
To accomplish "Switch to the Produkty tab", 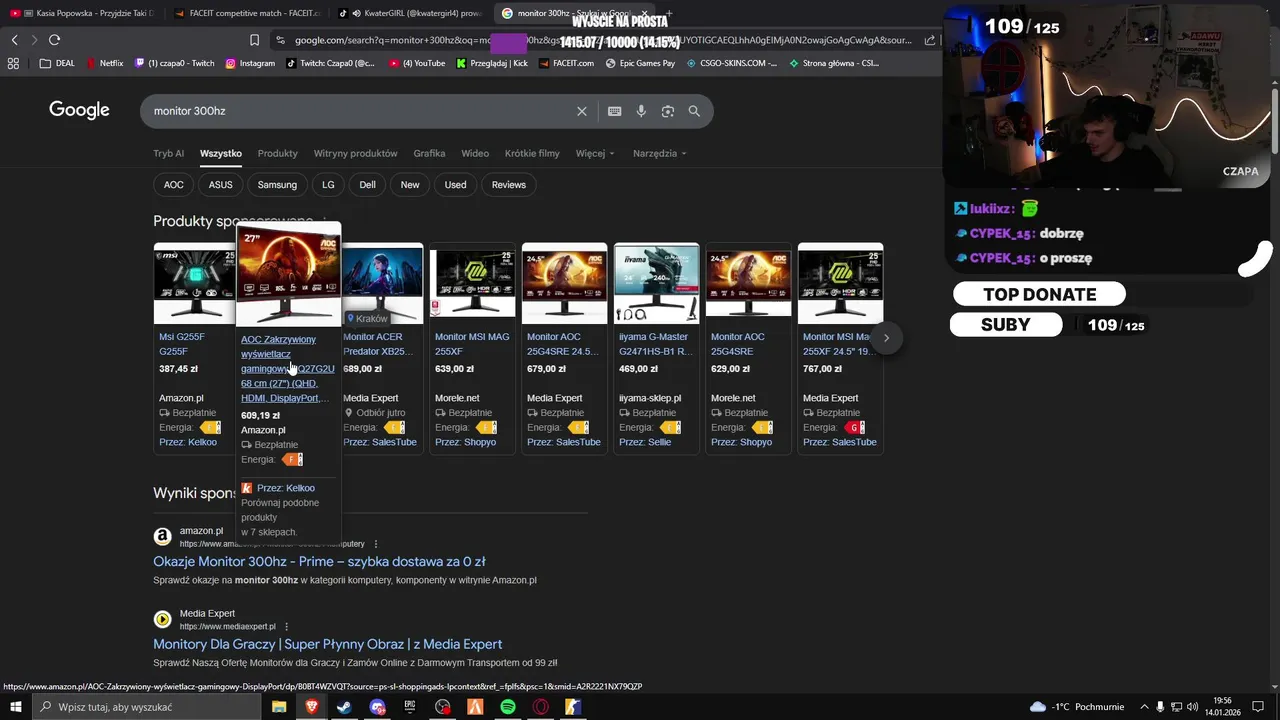I will click(x=277, y=154).
